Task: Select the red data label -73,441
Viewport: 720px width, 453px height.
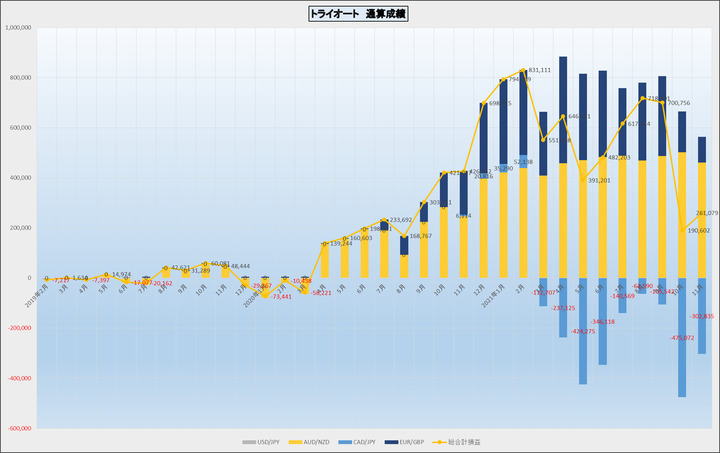Action: [281, 296]
